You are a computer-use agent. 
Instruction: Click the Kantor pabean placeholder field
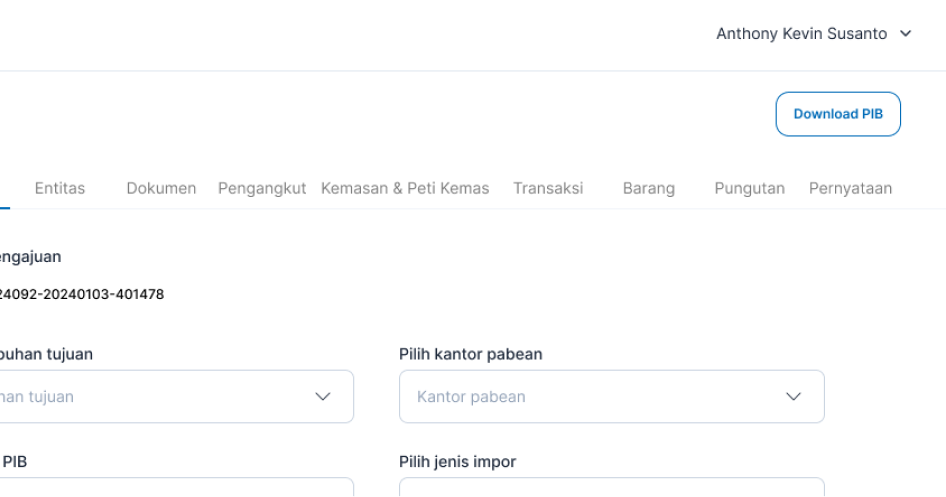(x=580, y=397)
